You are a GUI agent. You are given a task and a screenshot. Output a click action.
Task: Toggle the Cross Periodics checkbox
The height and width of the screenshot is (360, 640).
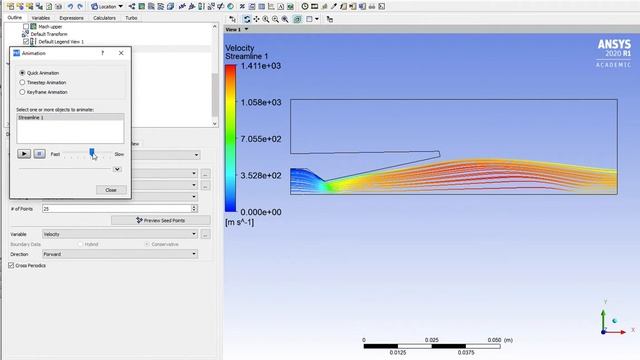tap(11, 265)
